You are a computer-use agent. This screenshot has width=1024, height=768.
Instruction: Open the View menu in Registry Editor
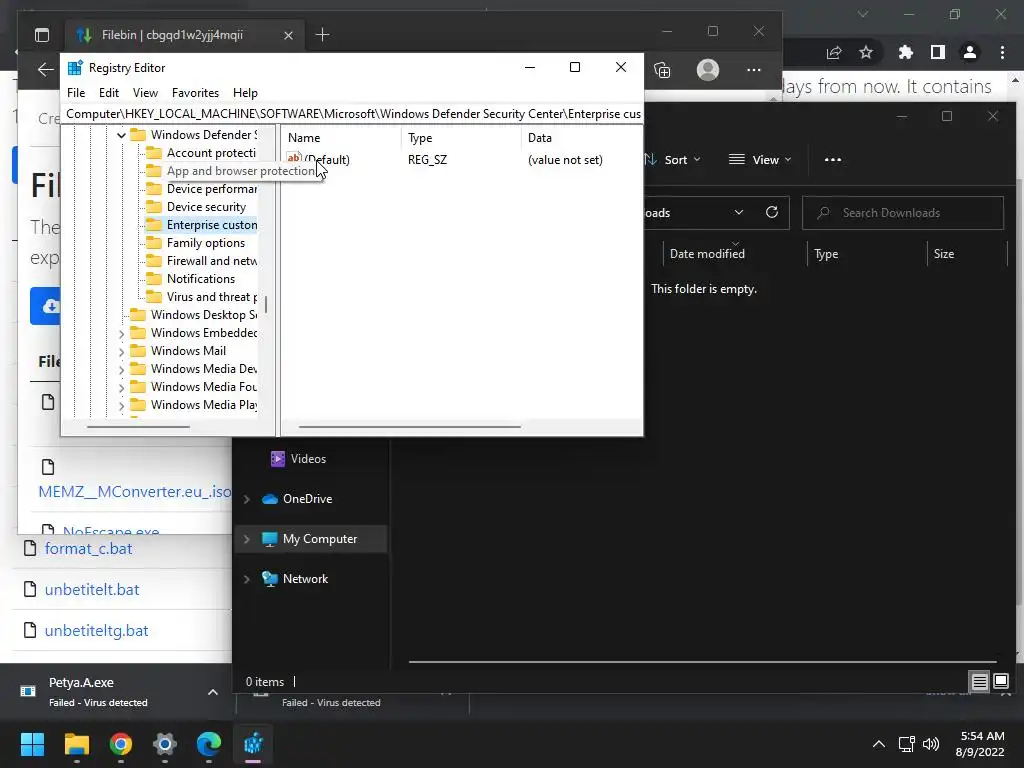(x=145, y=93)
